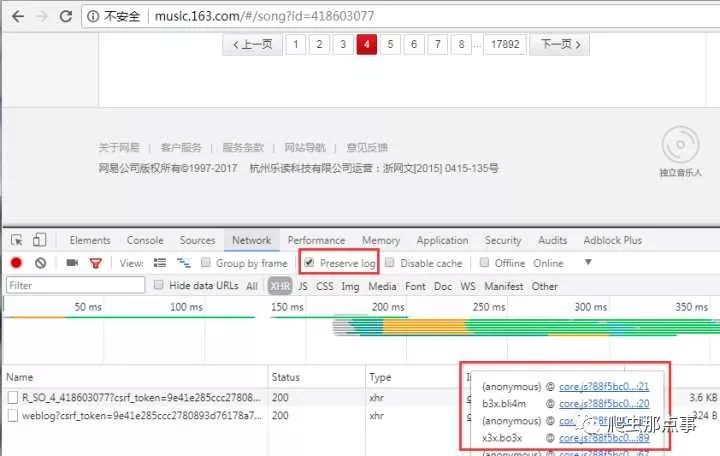Open page 7 in pagination

pos(438,45)
